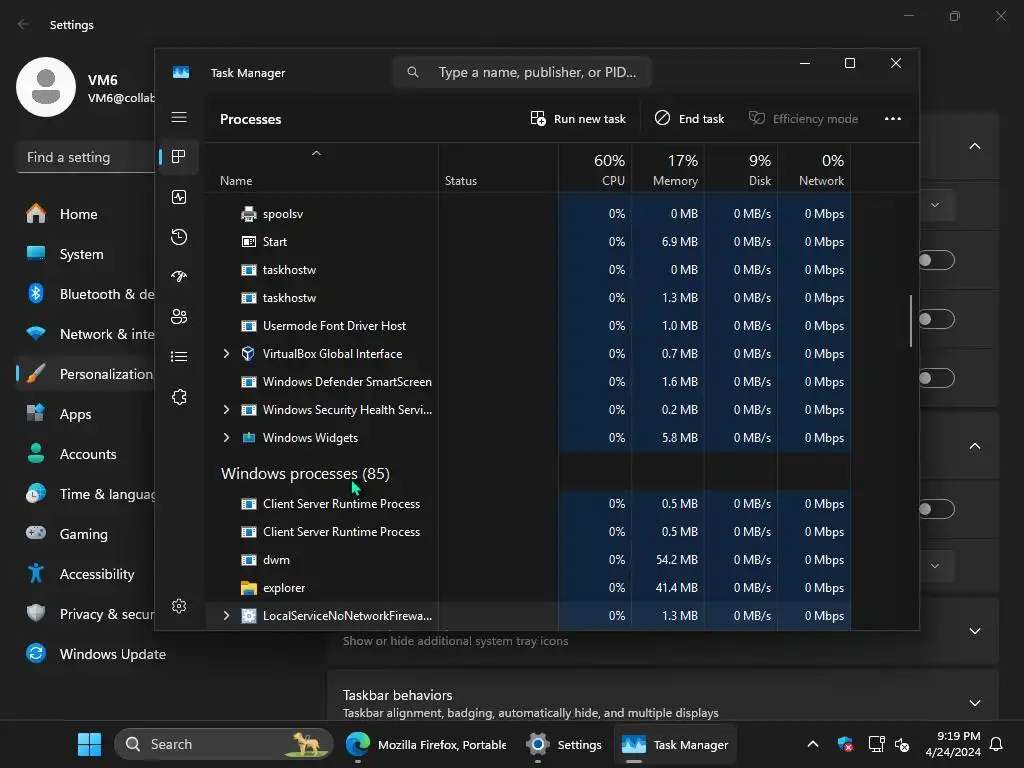Open Details page icon in Task Manager
The width and height of the screenshot is (1024, 768).
coord(179,357)
